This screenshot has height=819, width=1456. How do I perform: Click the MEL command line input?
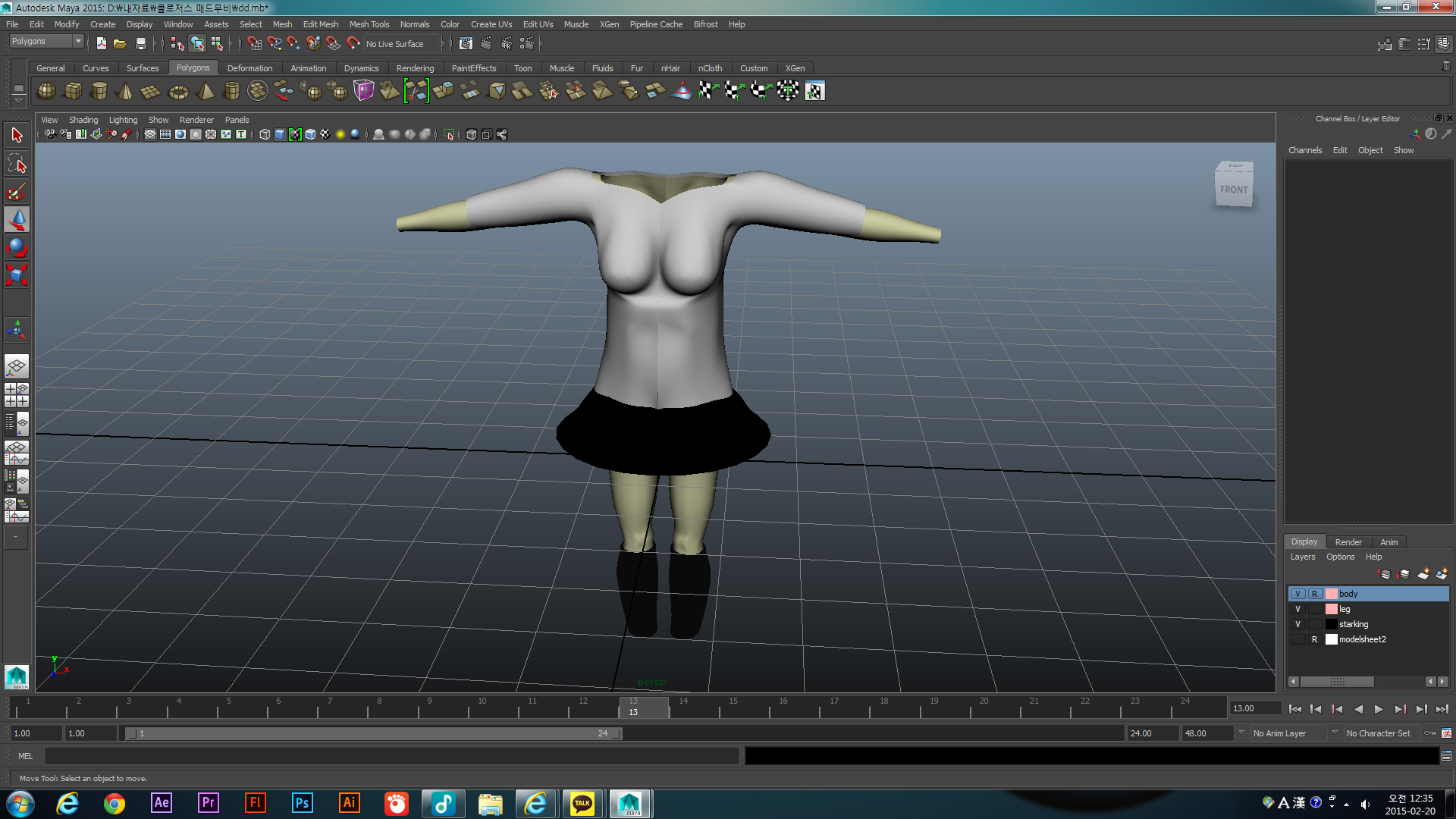point(392,756)
